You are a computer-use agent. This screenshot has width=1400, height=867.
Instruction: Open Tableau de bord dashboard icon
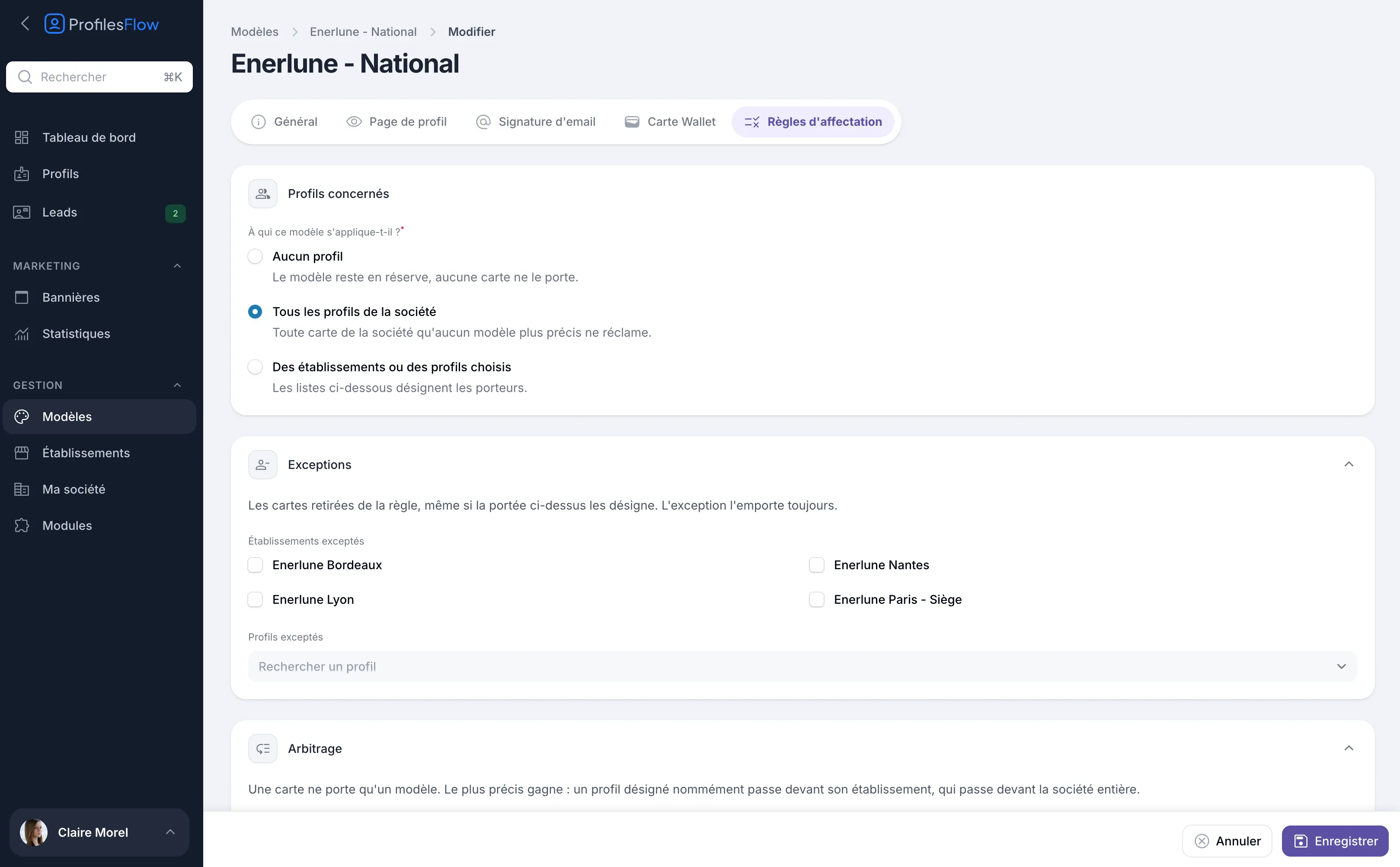pyautogui.click(x=22, y=137)
